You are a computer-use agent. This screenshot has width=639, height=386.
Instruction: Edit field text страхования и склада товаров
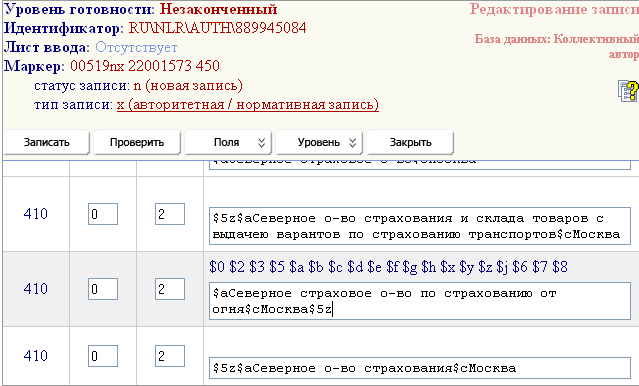(x=420, y=226)
